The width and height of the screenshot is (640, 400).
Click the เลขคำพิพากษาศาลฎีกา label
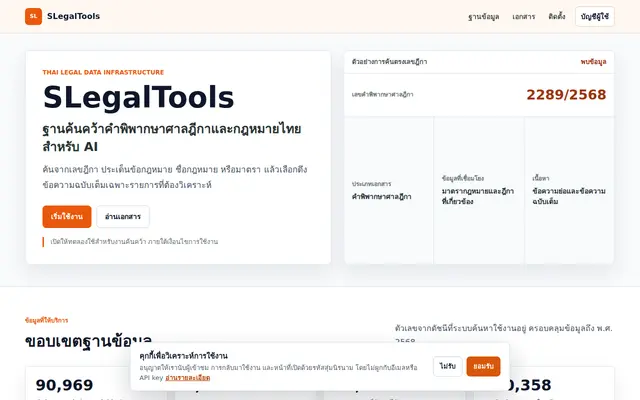pos(382,94)
